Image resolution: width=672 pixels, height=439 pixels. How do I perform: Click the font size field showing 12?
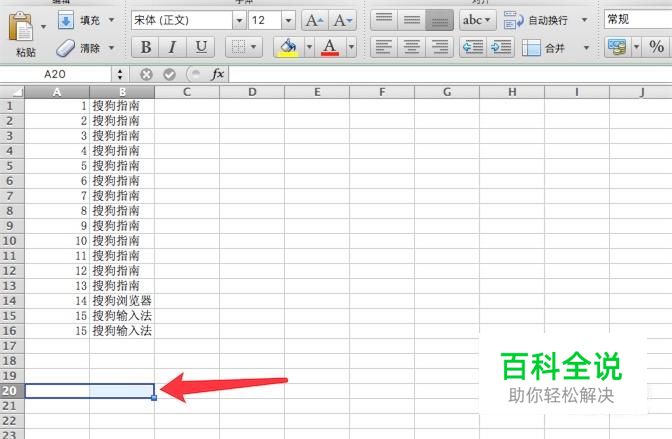pyautogui.click(x=265, y=20)
